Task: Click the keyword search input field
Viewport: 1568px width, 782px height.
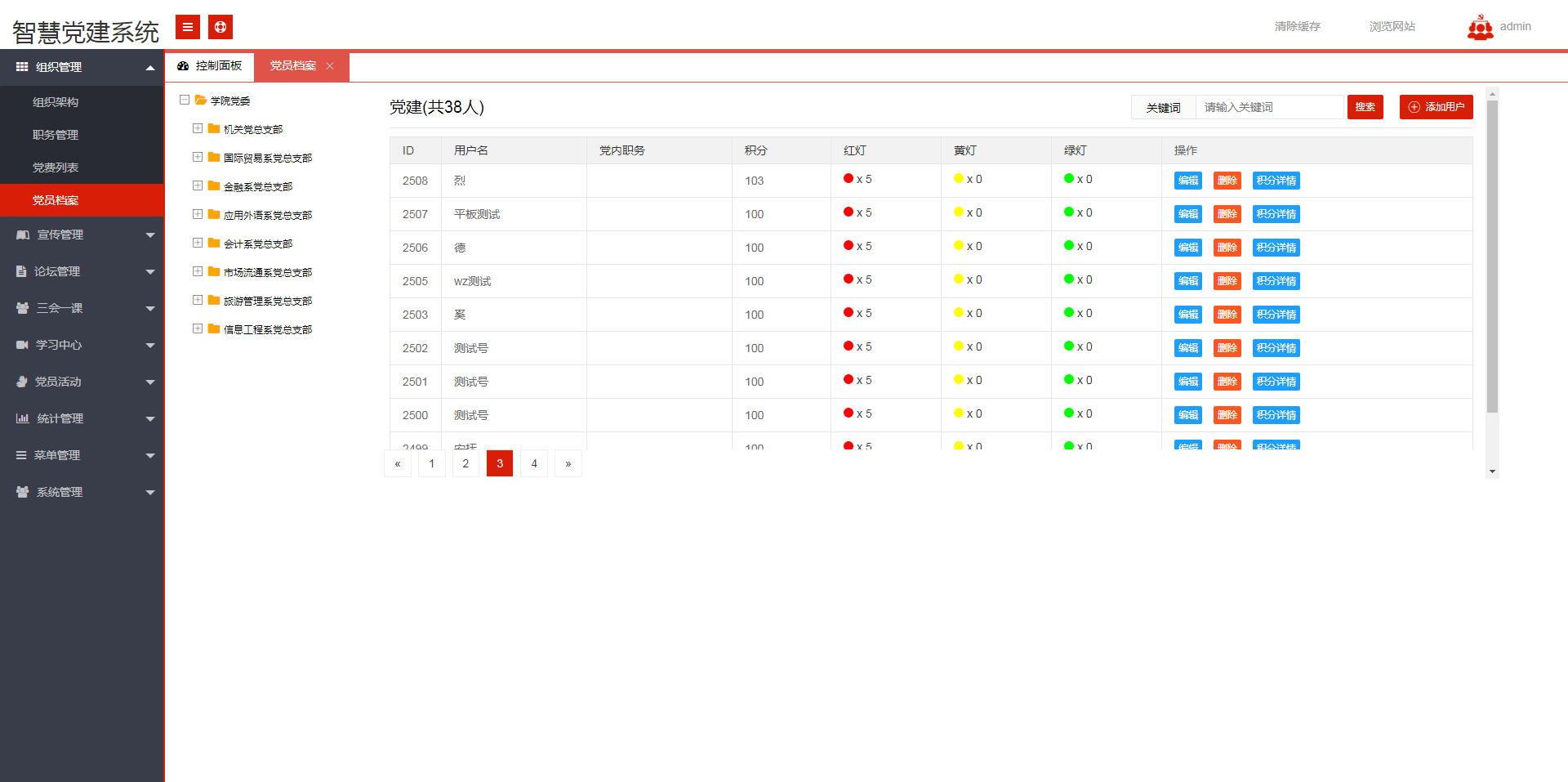Action: tap(1268, 107)
